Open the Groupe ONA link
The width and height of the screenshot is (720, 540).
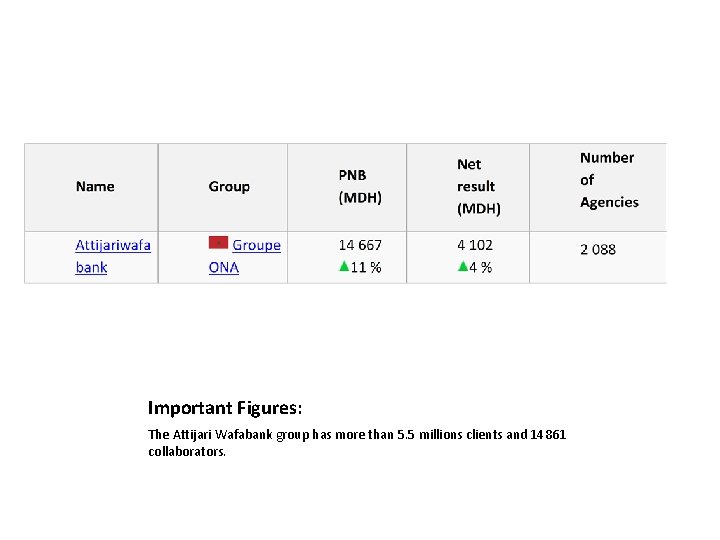point(256,245)
